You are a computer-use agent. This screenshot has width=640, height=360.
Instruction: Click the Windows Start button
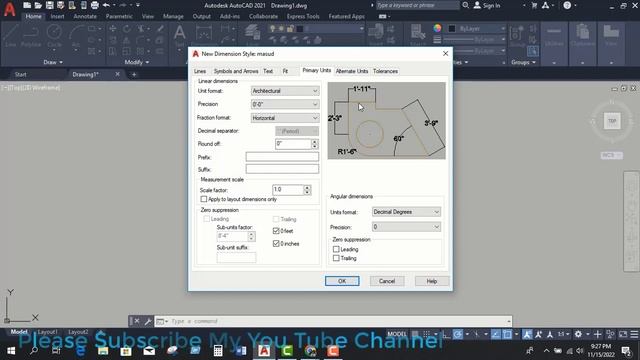[x=11, y=351]
